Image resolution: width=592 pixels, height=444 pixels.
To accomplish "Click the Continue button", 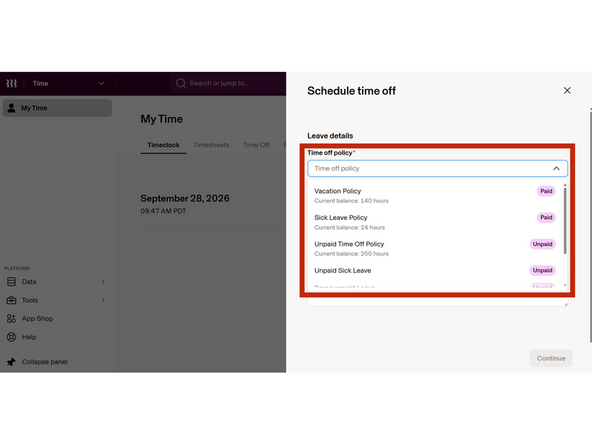I will click(x=551, y=358).
